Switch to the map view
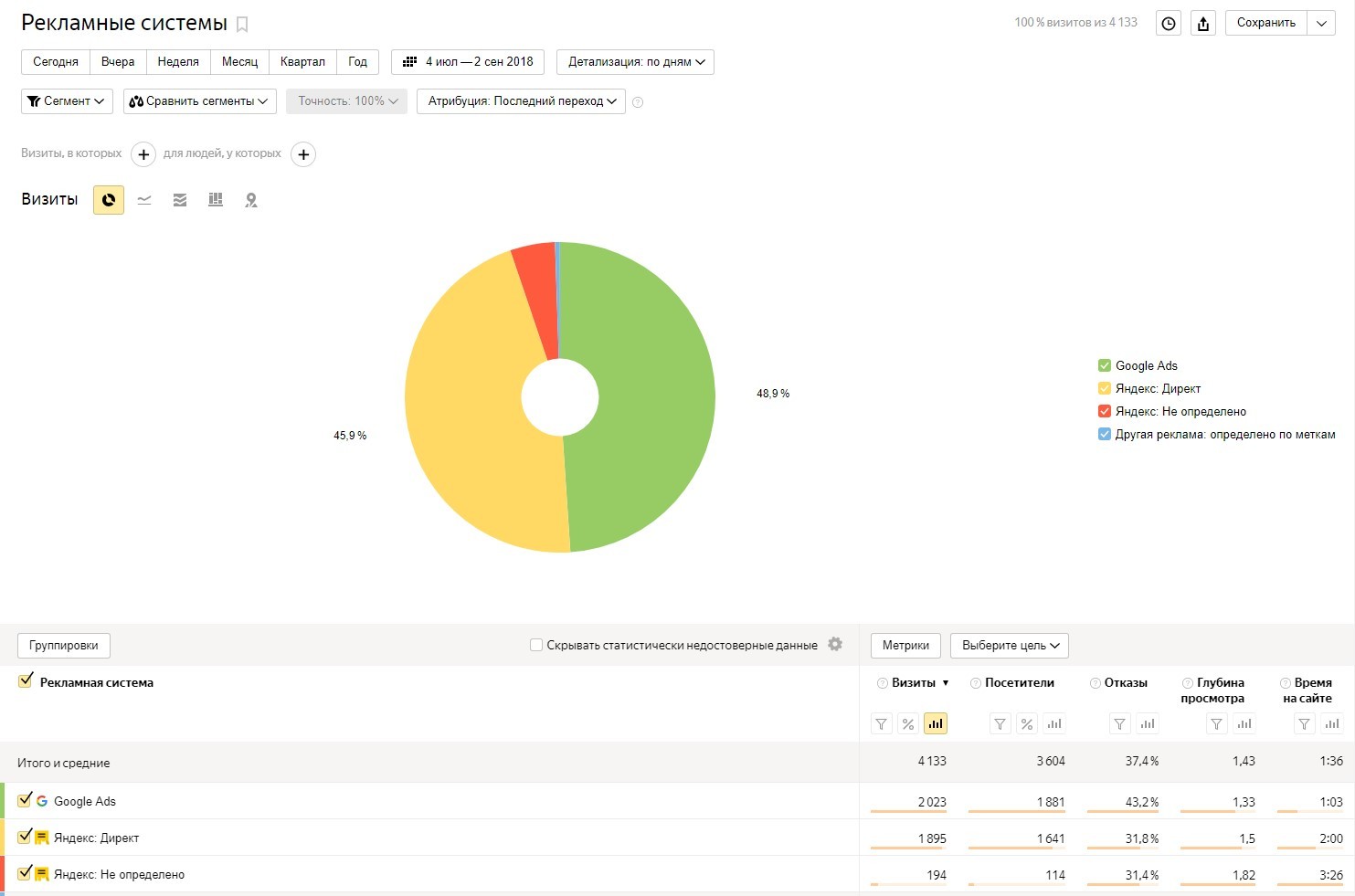This screenshot has height=896, width=1355. pyautogui.click(x=251, y=200)
